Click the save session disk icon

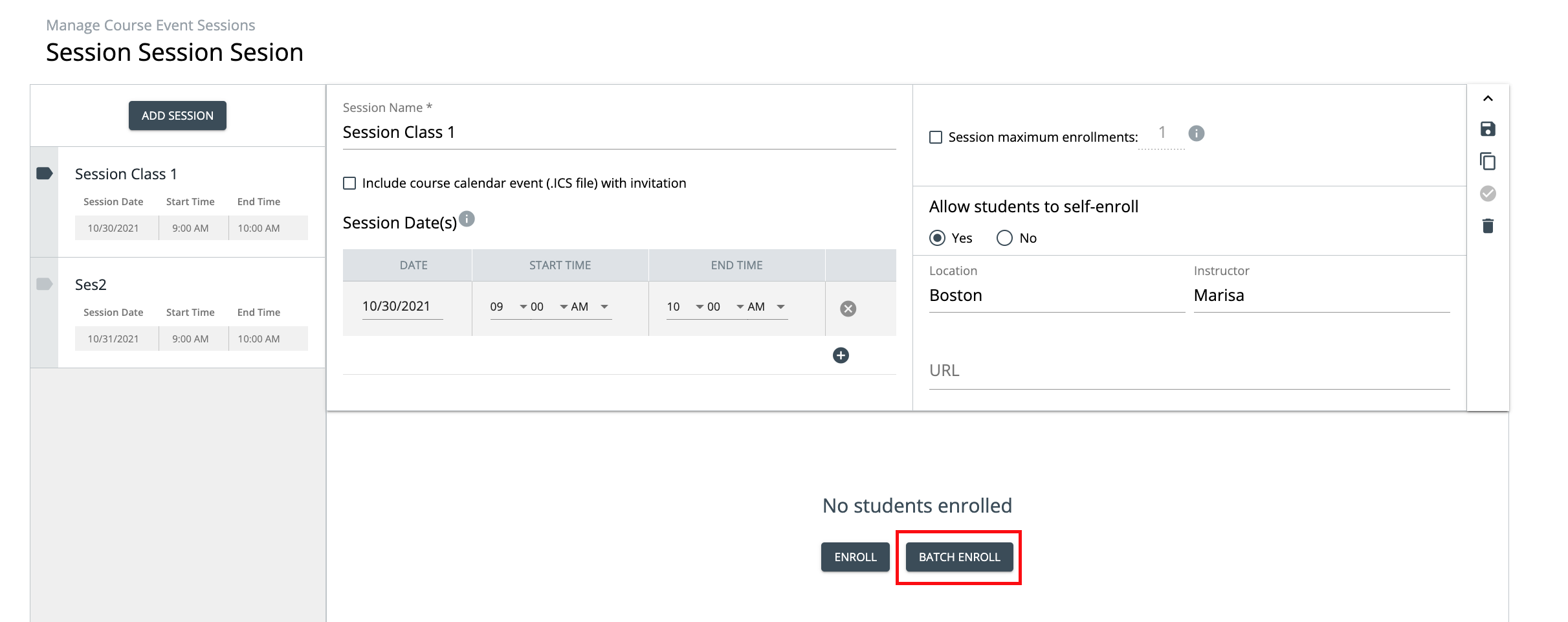[x=1488, y=129]
